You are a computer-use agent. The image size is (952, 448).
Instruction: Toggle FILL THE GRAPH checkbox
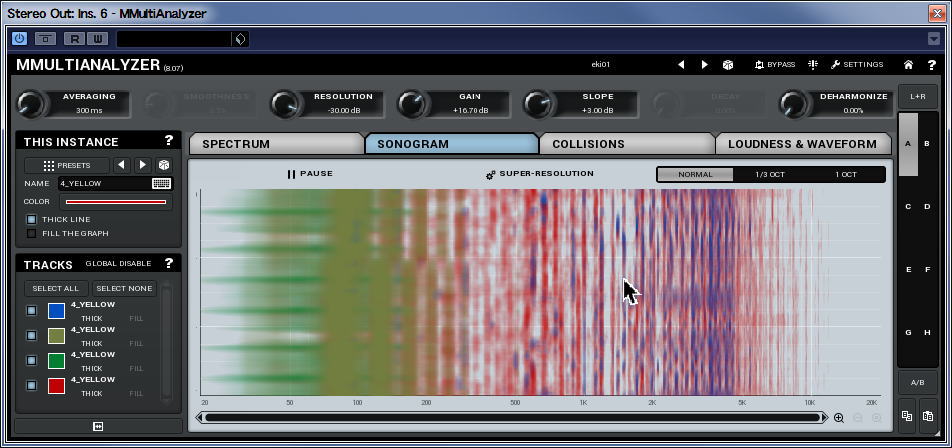32,233
